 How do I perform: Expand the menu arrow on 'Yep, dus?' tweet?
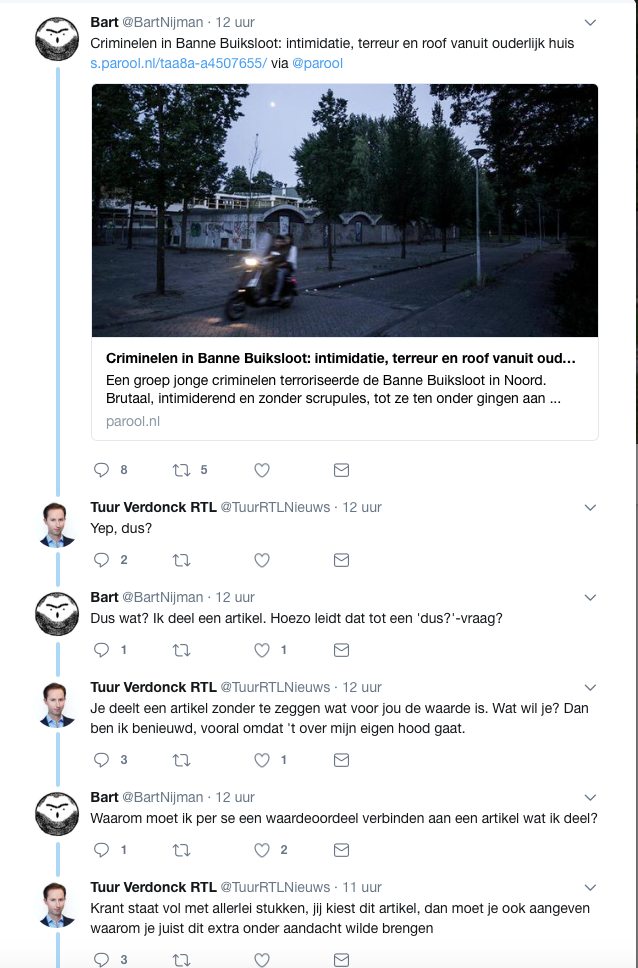point(590,507)
